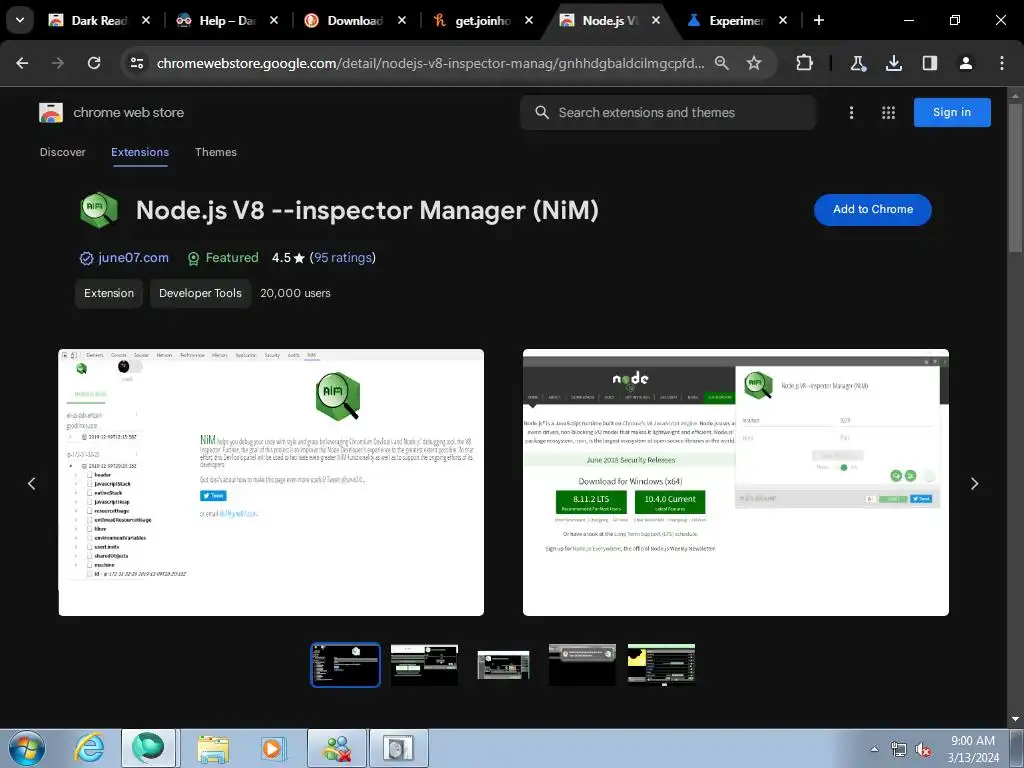Image resolution: width=1024 pixels, height=768 pixels.
Task: Open Windows Explorer folder in taskbar
Action: coord(213,748)
